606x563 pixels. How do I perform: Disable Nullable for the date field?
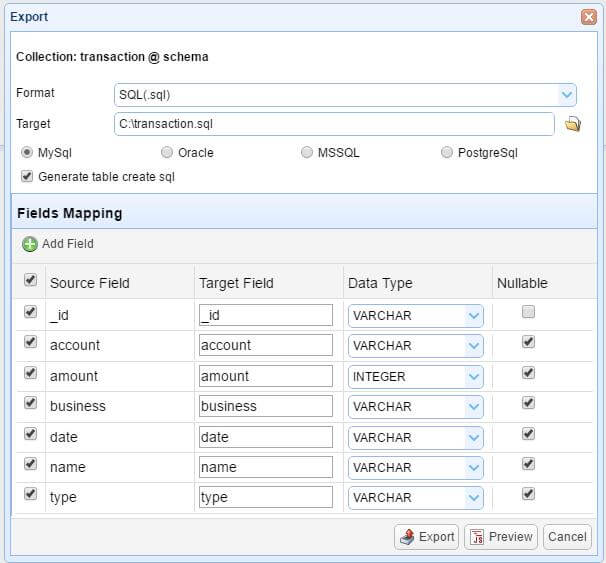[528, 434]
